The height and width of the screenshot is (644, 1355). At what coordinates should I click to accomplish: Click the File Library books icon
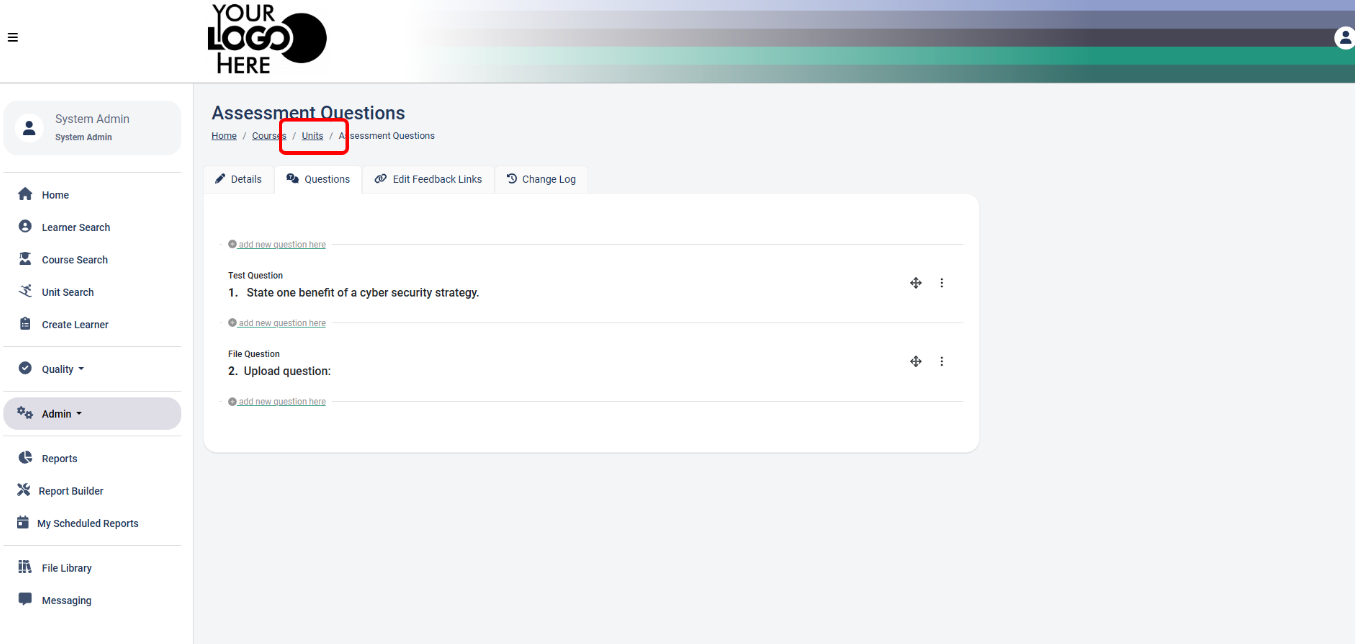[x=26, y=567]
